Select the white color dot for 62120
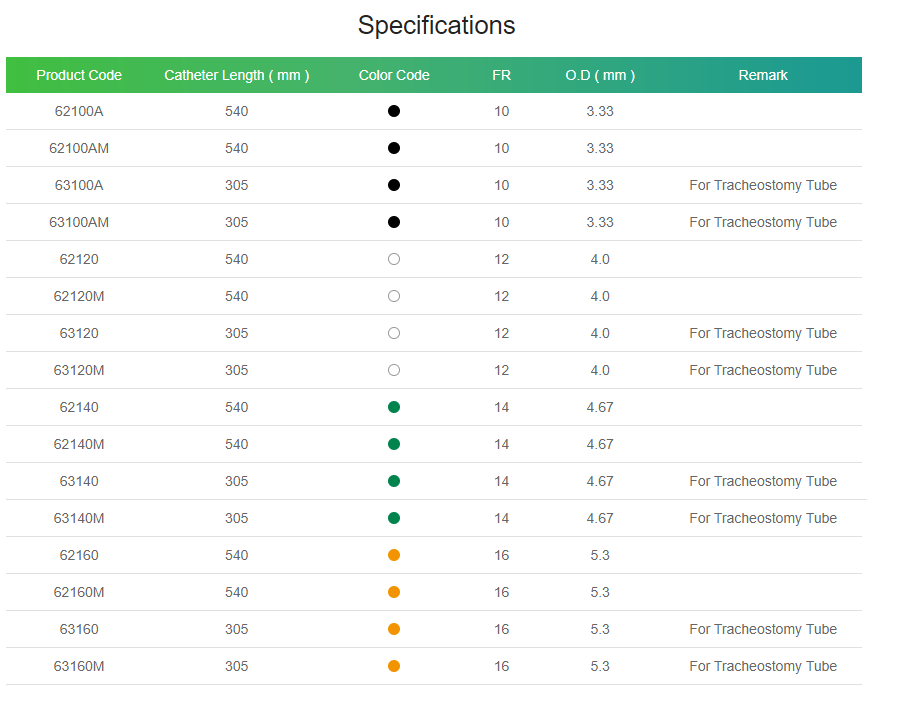 393,259
